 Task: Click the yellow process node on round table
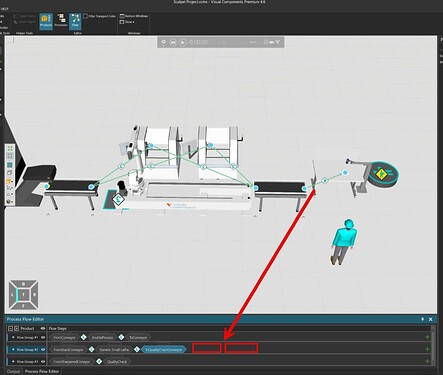click(x=380, y=174)
